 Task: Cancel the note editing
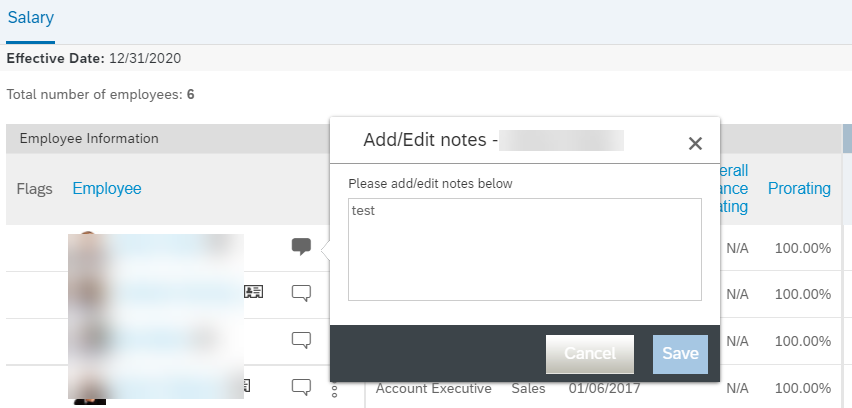point(590,354)
